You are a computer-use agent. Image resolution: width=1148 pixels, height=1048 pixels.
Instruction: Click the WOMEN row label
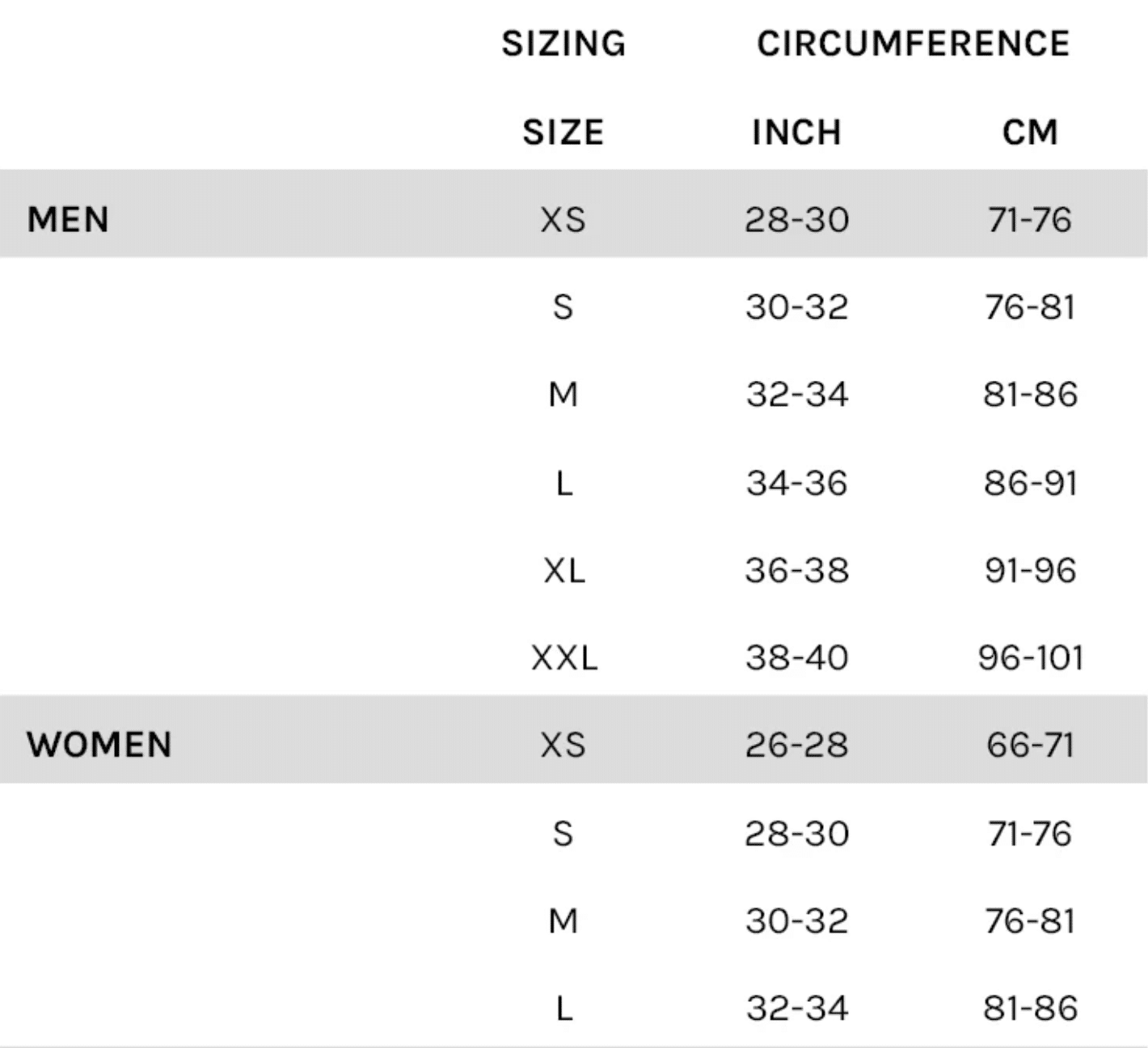click(x=99, y=745)
